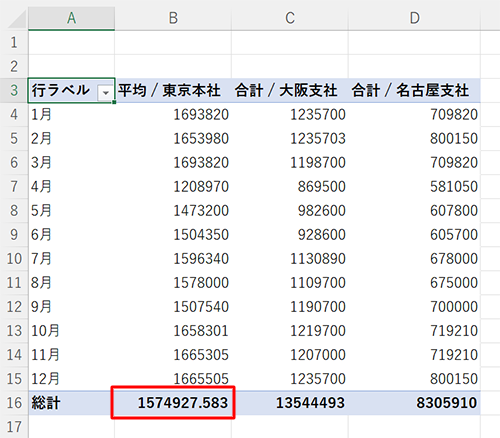Select the 5月 row label
This screenshot has width=500, height=438.
point(72,210)
